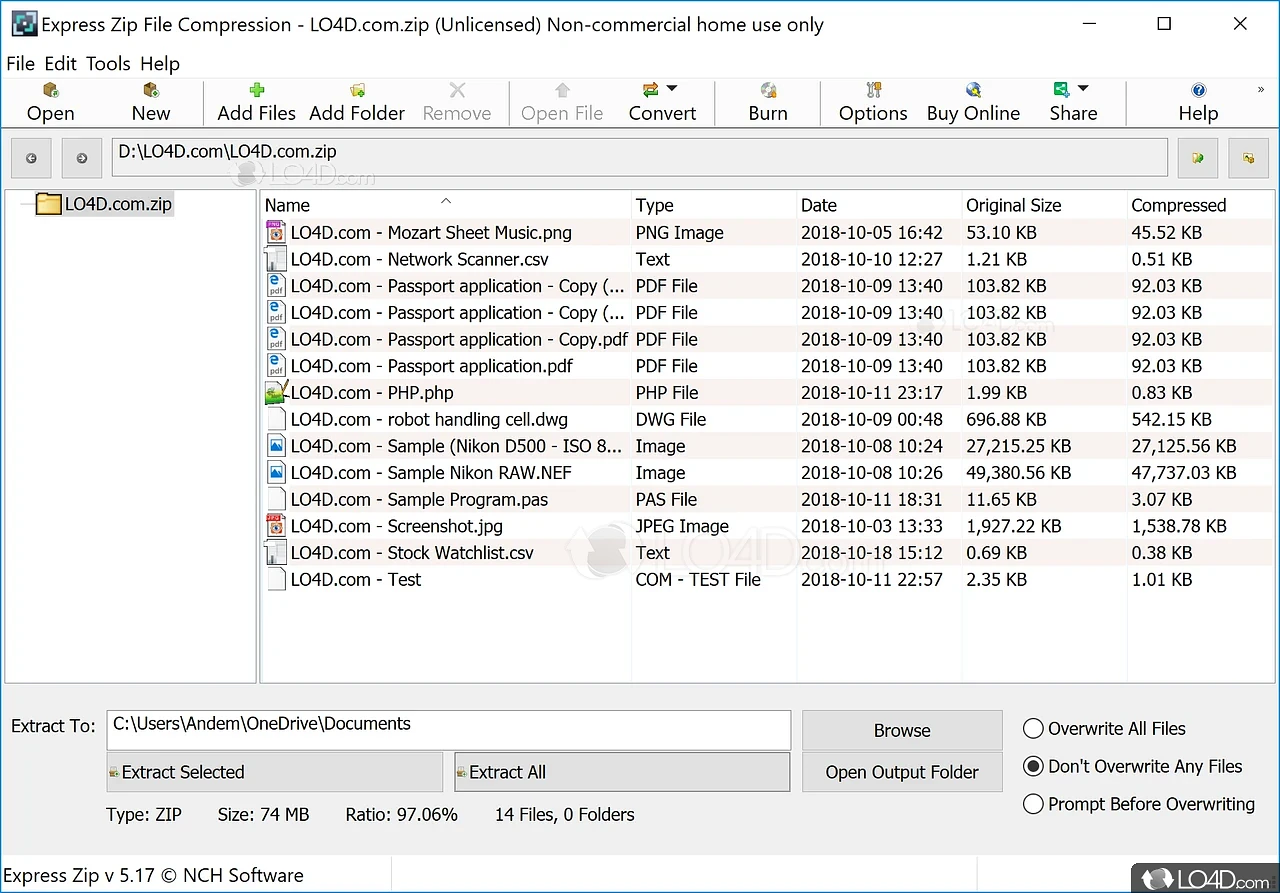This screenshot has width=1280, height=893.
Task: Open the Tools menu
Action: point(108,64)
